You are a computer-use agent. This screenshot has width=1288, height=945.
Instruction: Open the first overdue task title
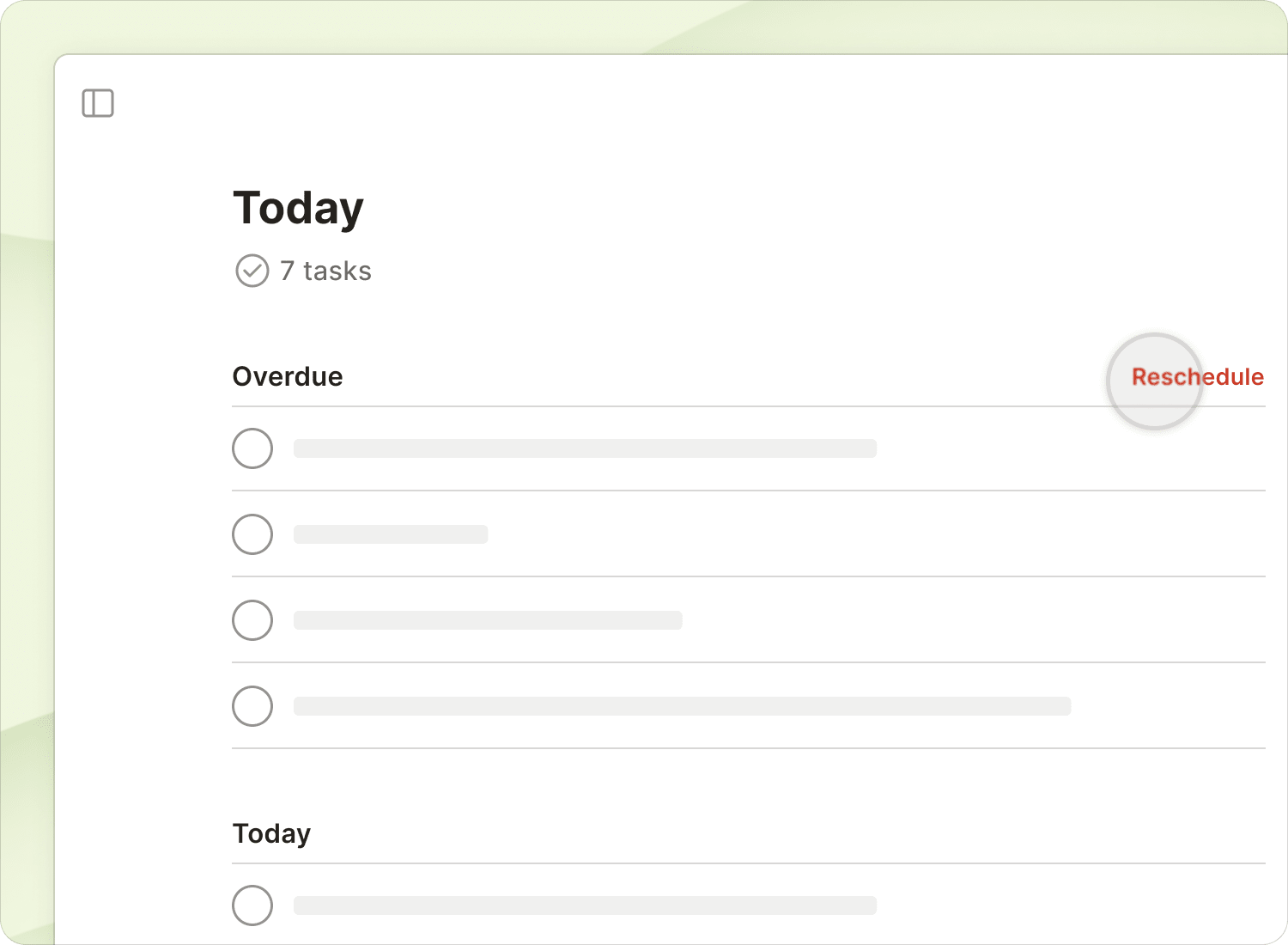[x=585, y=448]
